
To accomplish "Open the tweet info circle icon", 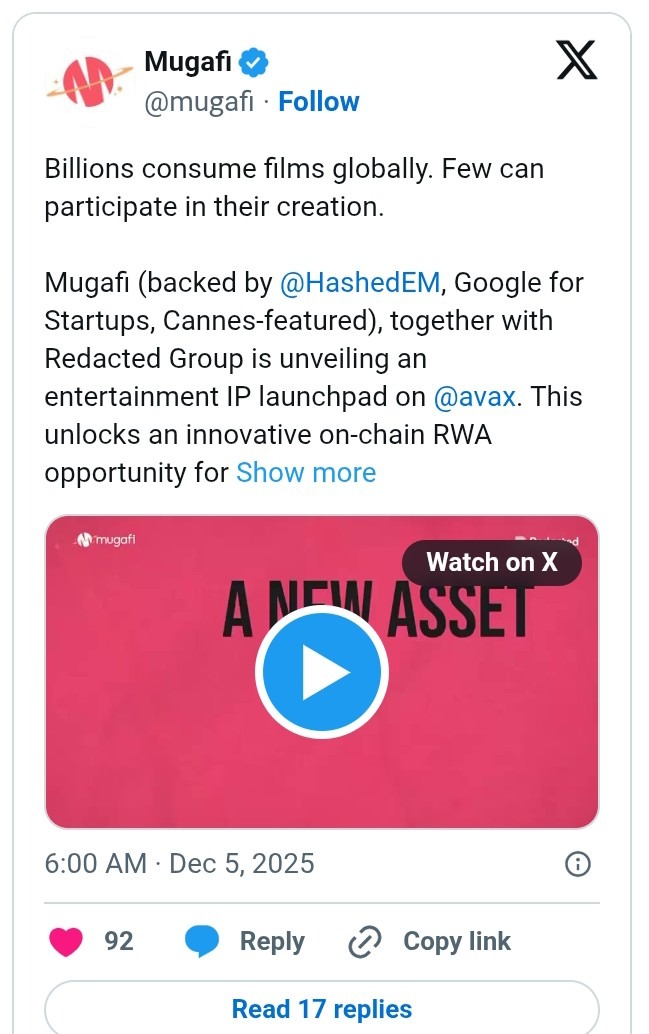I will click(x=577, y=863).
